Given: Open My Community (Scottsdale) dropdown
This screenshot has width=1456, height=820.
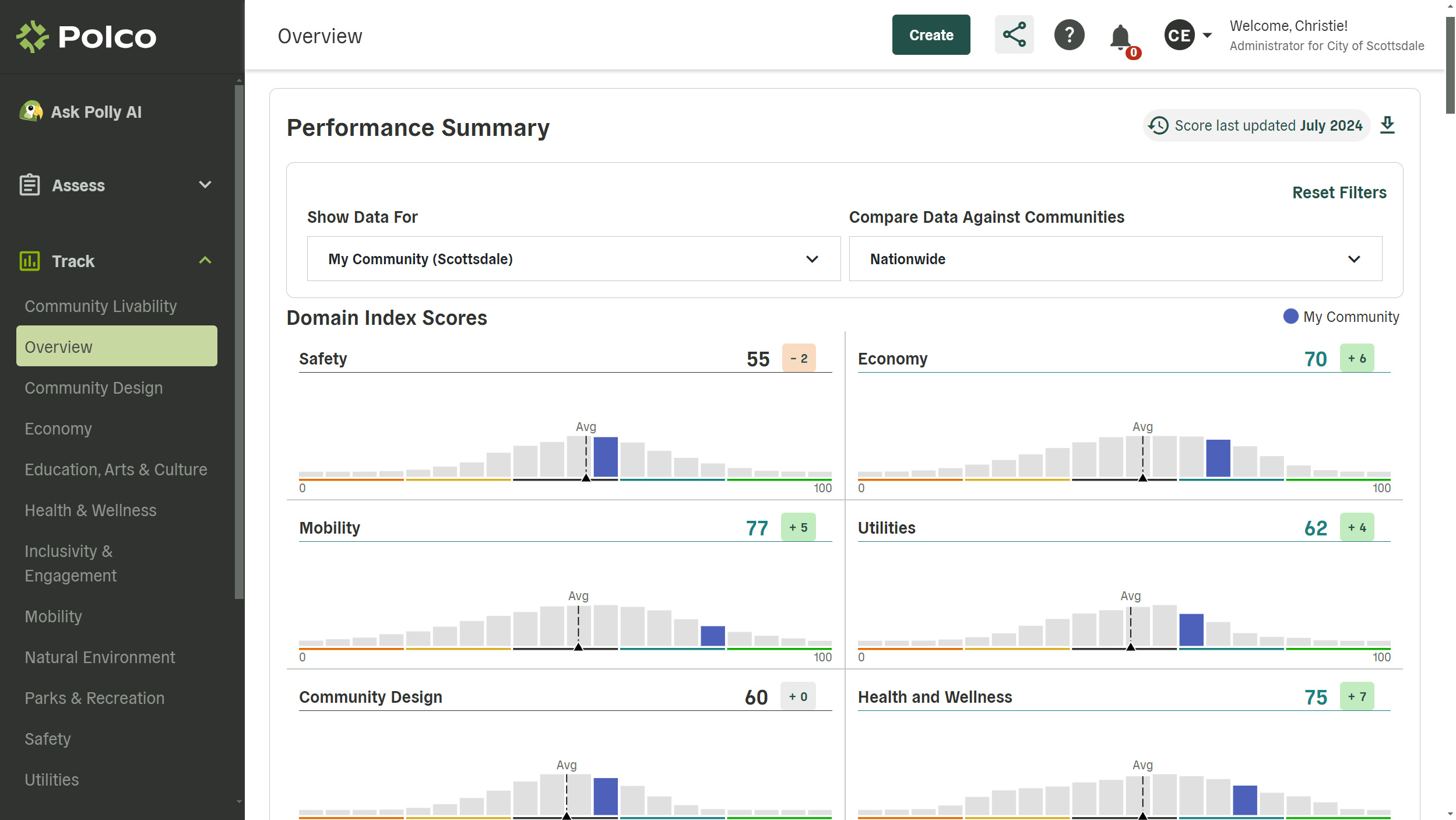Looking at the screenshot, I should point(574,258).
